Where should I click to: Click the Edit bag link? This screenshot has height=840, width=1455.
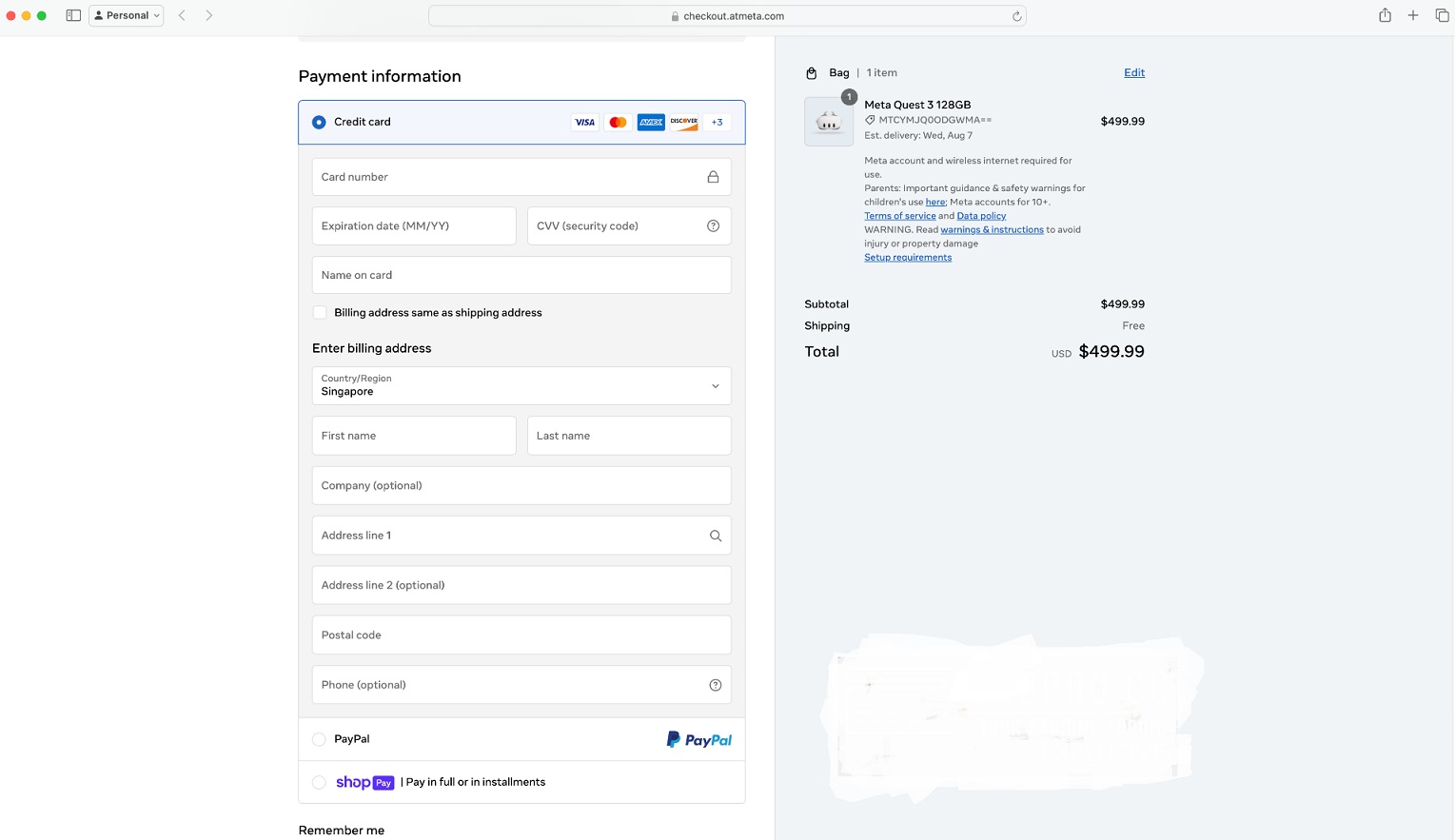1133,73
